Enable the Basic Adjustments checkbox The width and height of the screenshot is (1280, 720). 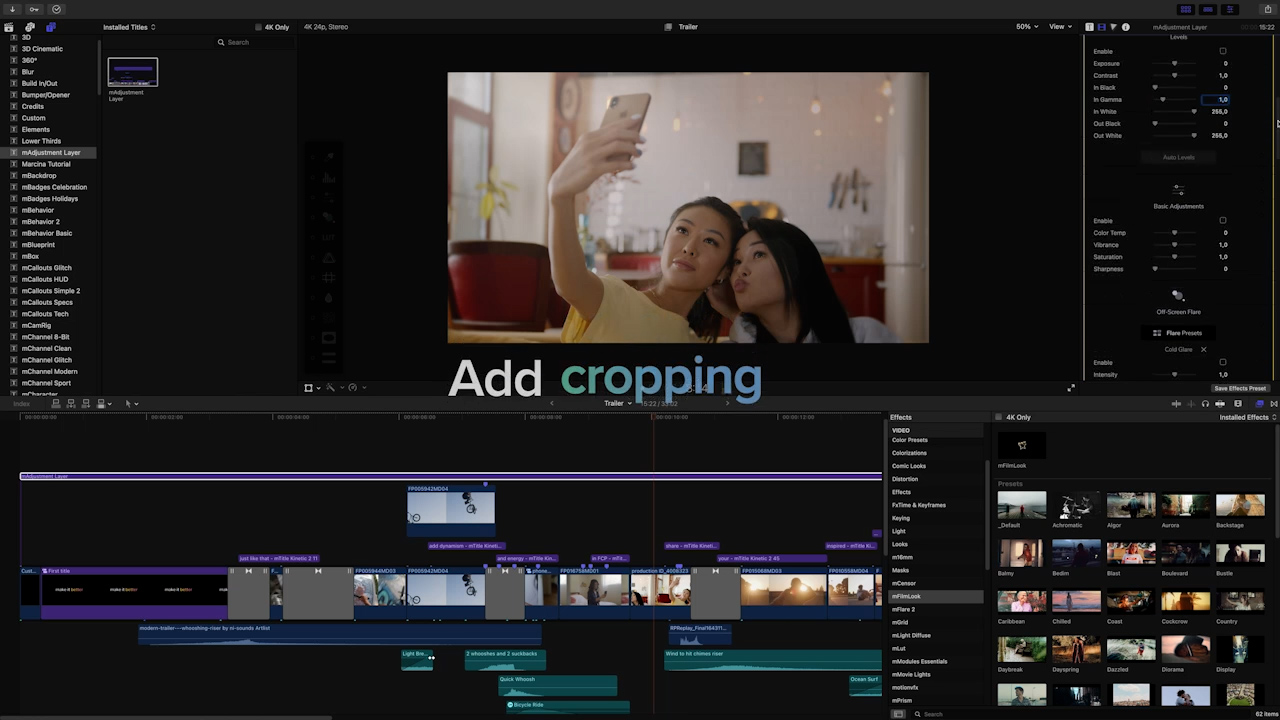[x=1222, y=221]
